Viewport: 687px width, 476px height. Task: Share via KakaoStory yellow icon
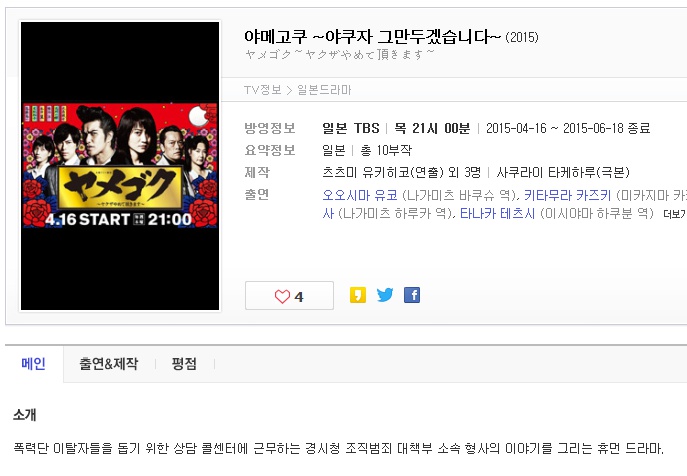tap(358, 295)
